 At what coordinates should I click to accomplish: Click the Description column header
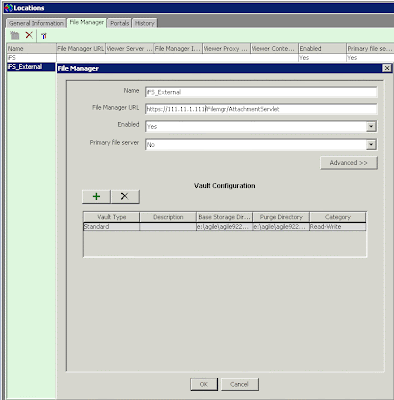tap(168, 217)
